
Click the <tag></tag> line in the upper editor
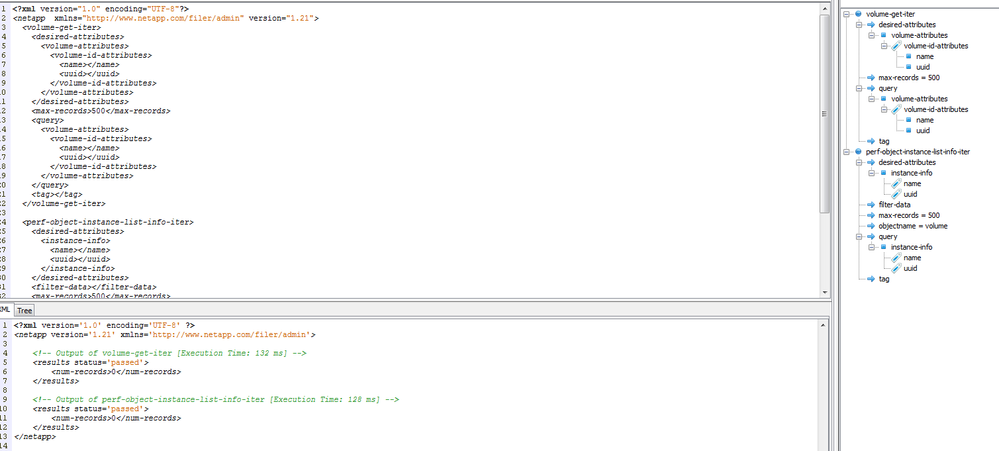pos(57,194)
